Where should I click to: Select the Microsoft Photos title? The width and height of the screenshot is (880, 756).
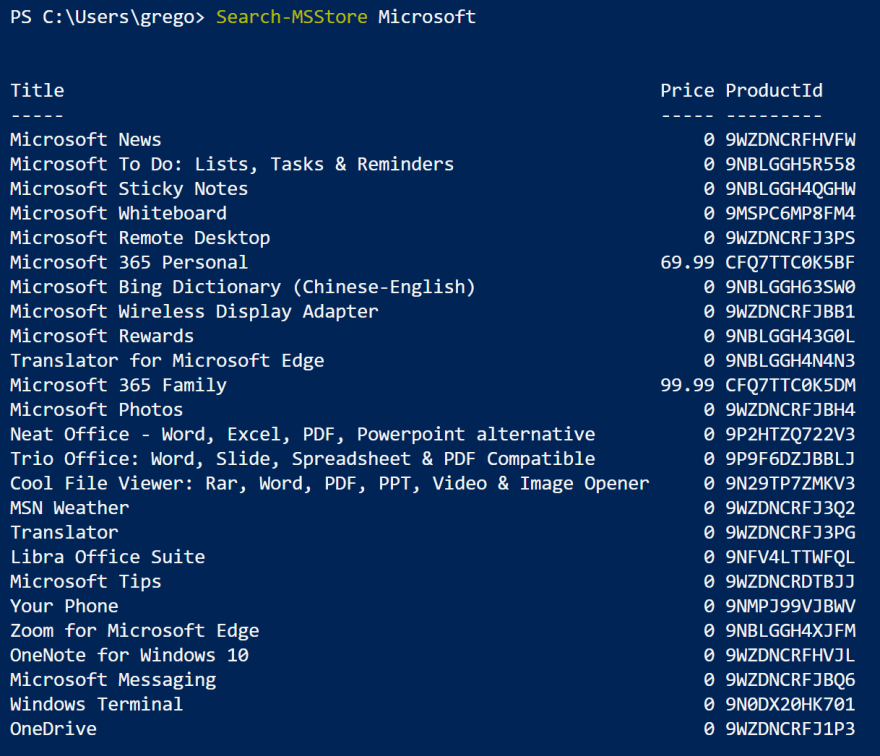pyautogui.click(x=97, y=410)
